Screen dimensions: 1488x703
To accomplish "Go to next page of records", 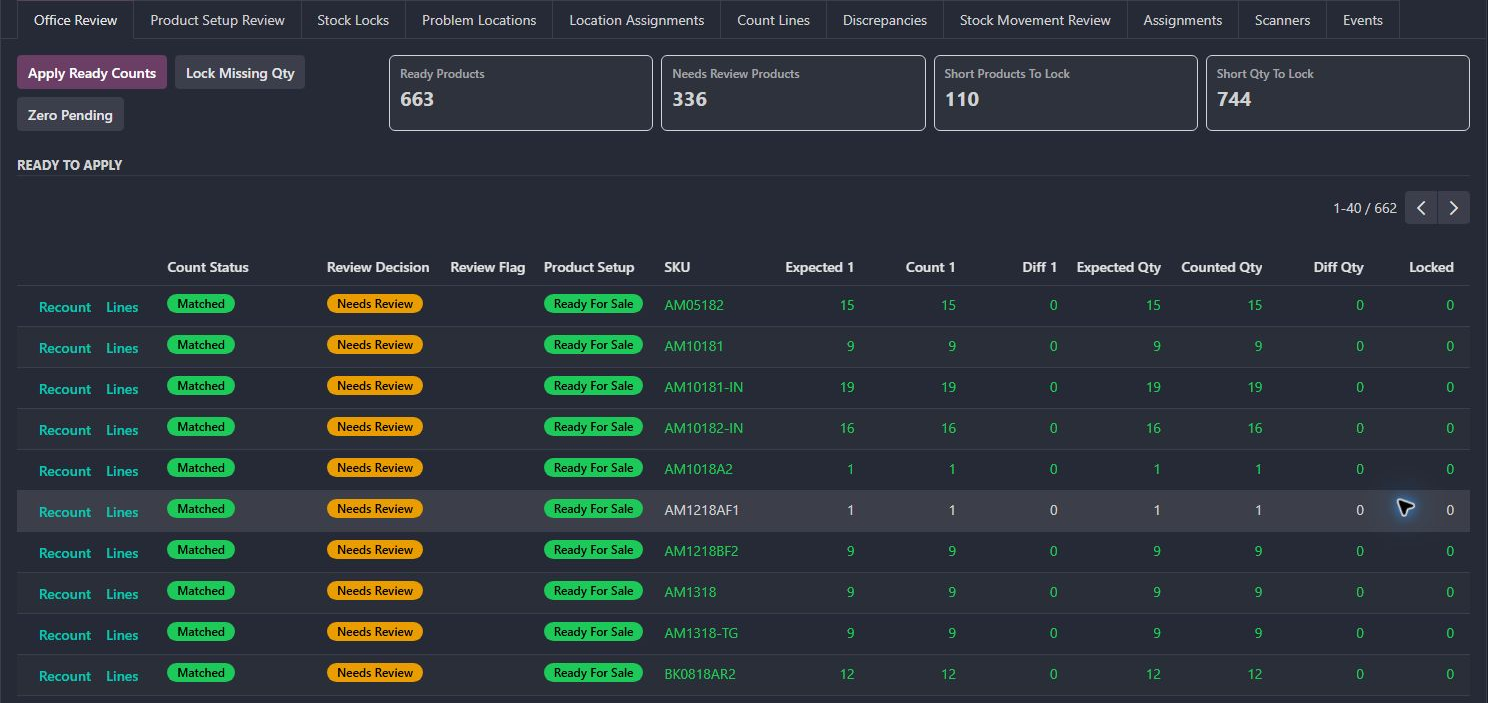I will click(x=1454, y=208).
